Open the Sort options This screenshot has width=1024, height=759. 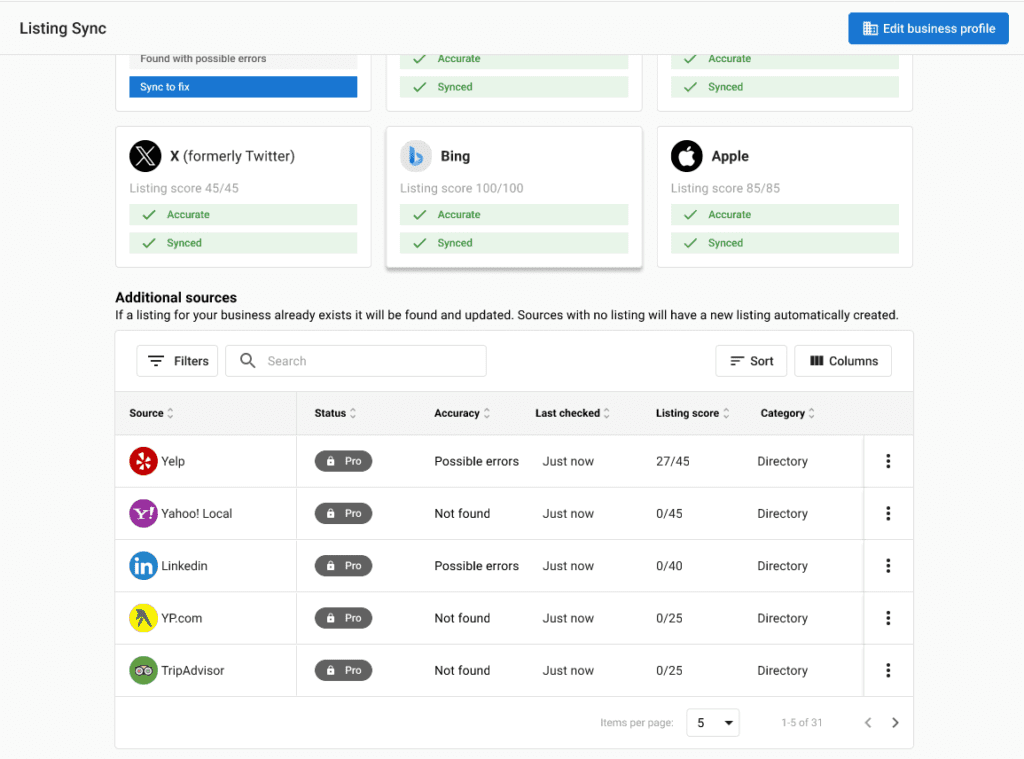(x=751, y=361)
